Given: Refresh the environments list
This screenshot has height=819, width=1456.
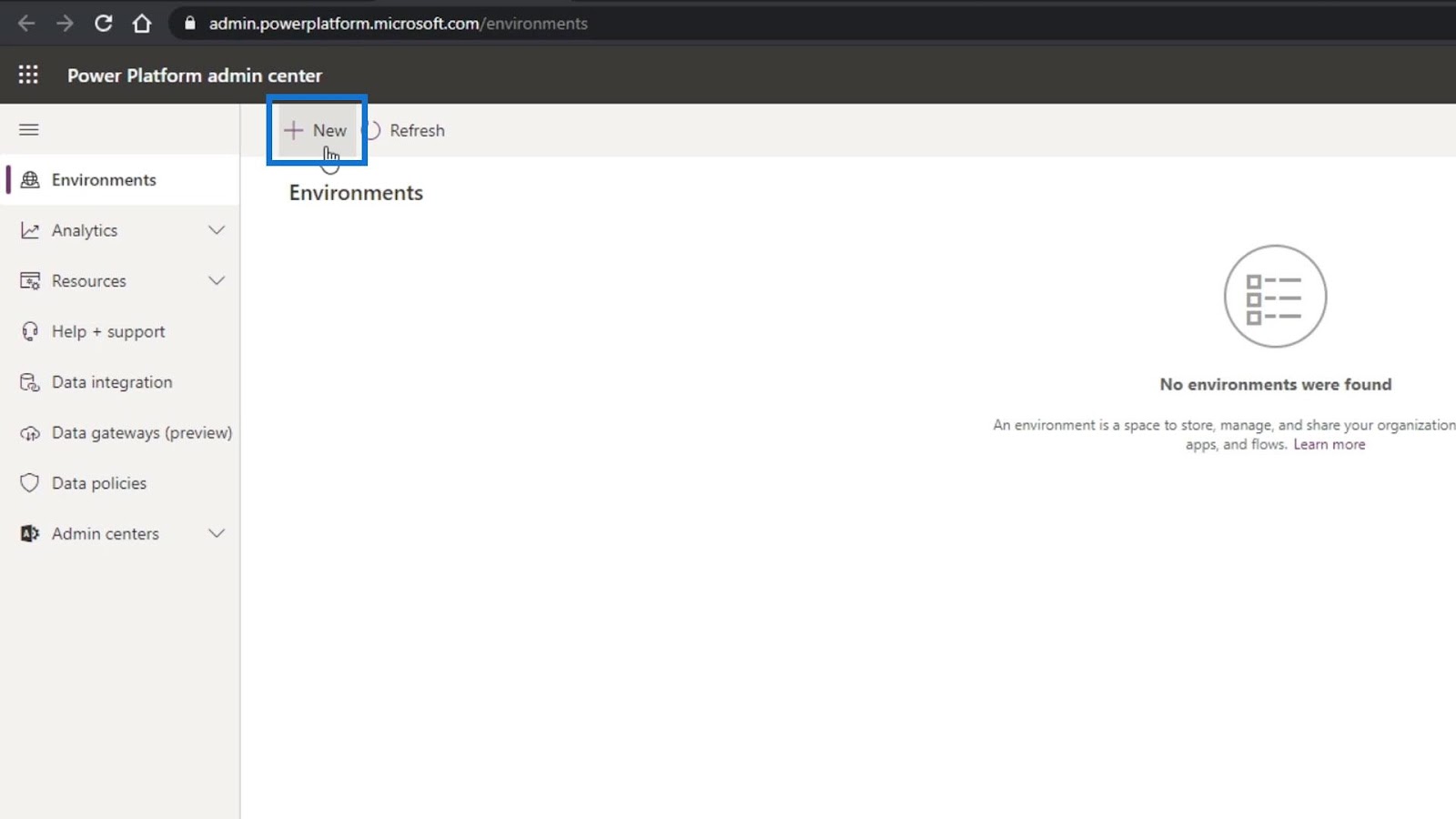Looking at the screenshot, I should (x=406, y=130).
